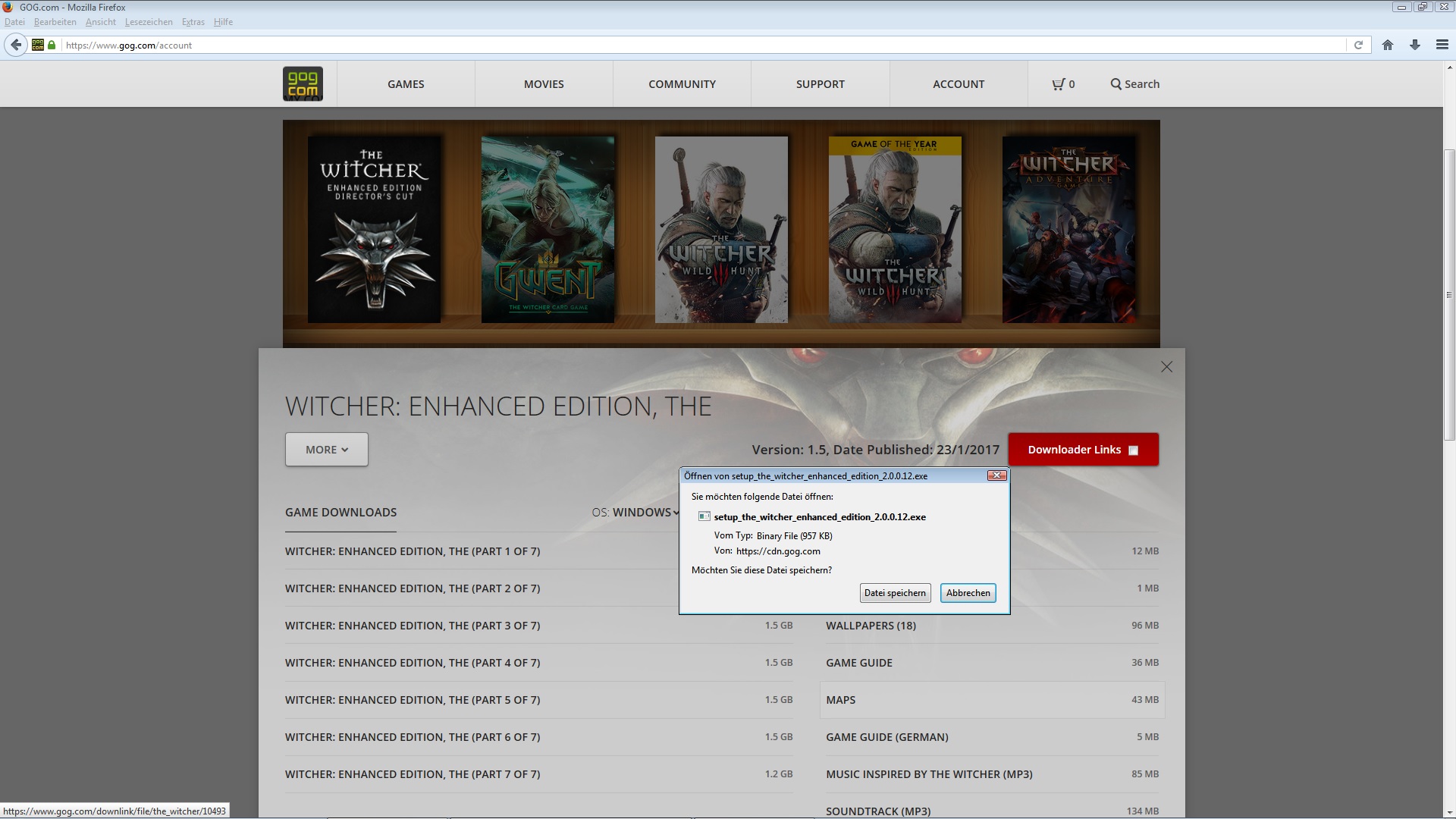Click the version and date published text
1456x819 pixels.
tap(875, 450)
